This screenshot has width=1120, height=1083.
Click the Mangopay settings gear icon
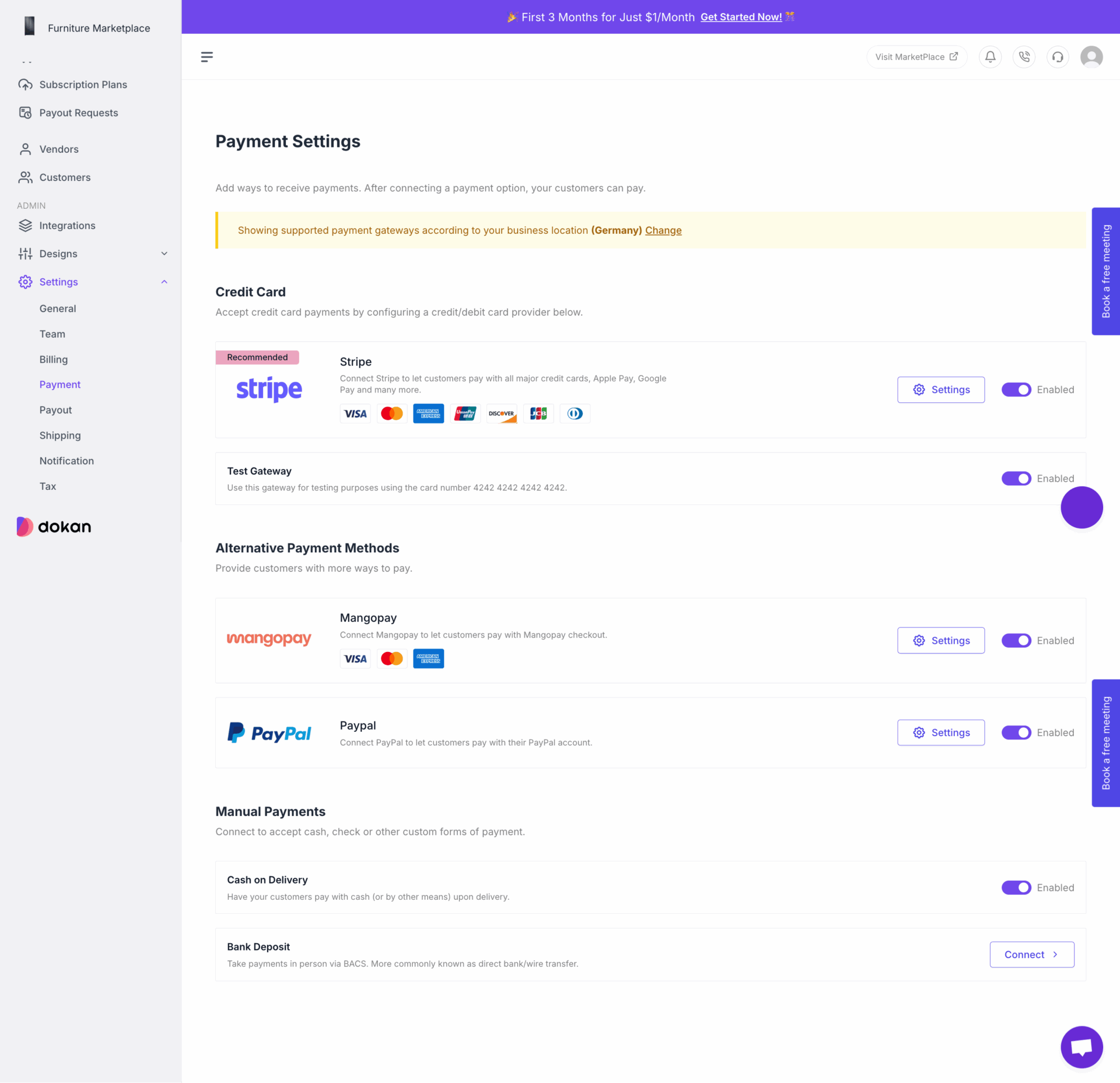(x=918, y=640)
